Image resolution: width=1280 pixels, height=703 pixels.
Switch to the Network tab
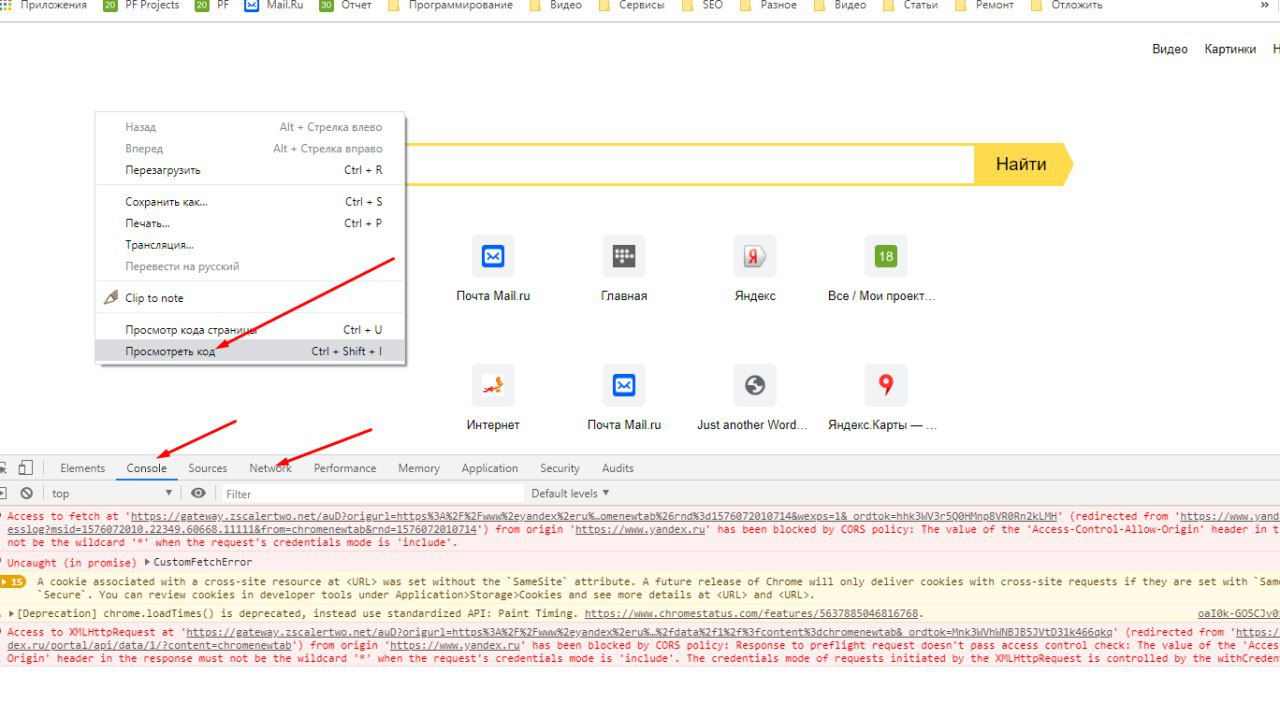pos(270,468)
